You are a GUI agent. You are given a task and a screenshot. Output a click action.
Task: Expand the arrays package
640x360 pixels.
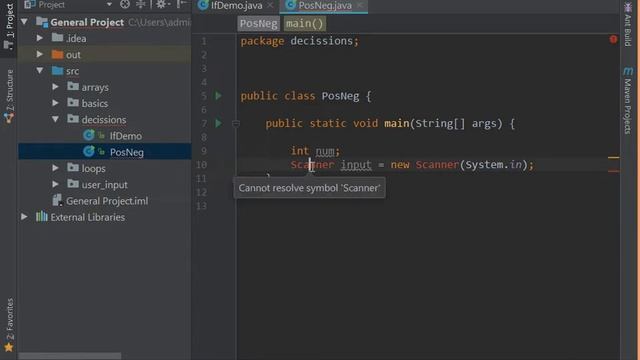tap(56, 87)
